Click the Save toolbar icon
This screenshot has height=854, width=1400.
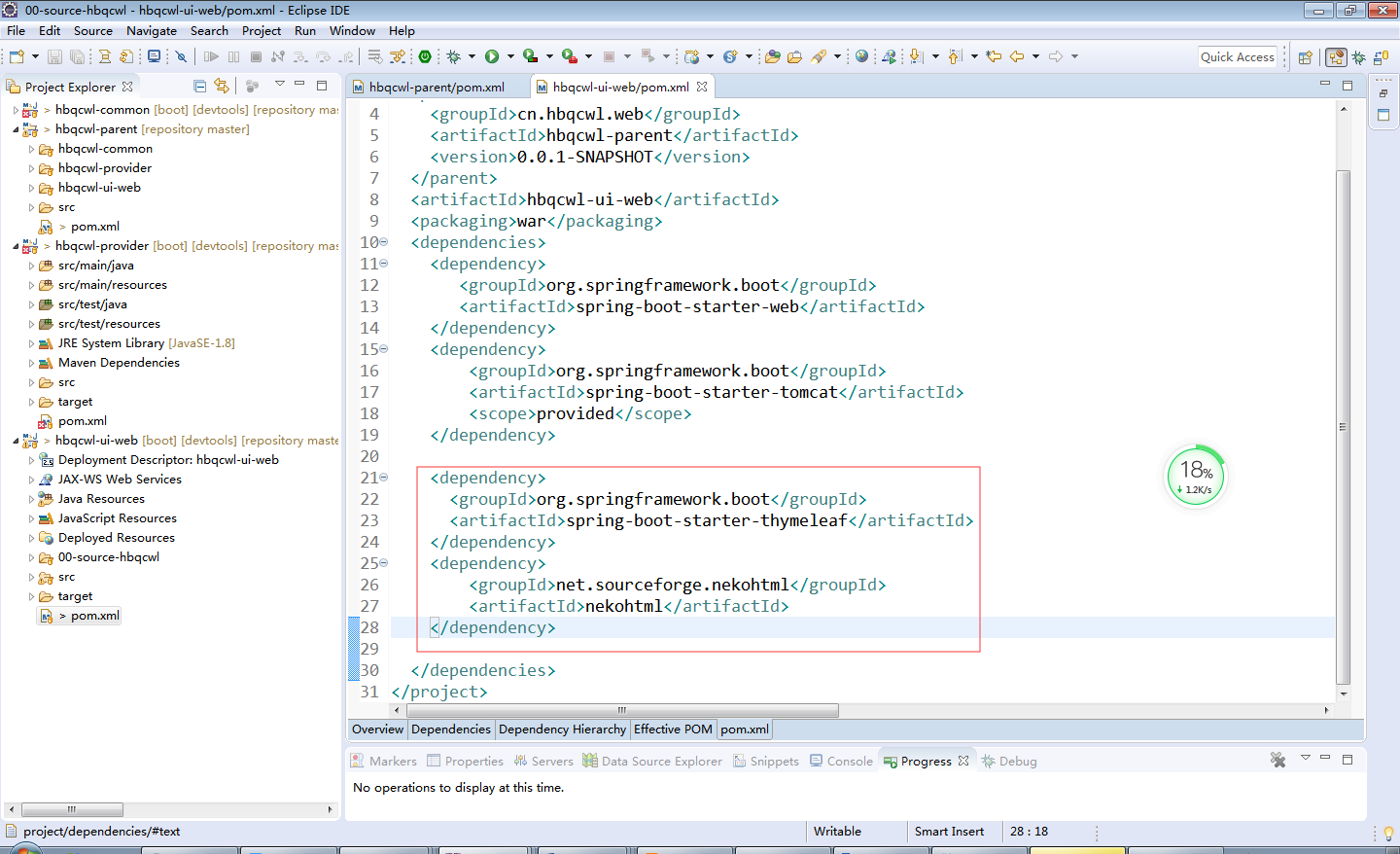(54, 56)
